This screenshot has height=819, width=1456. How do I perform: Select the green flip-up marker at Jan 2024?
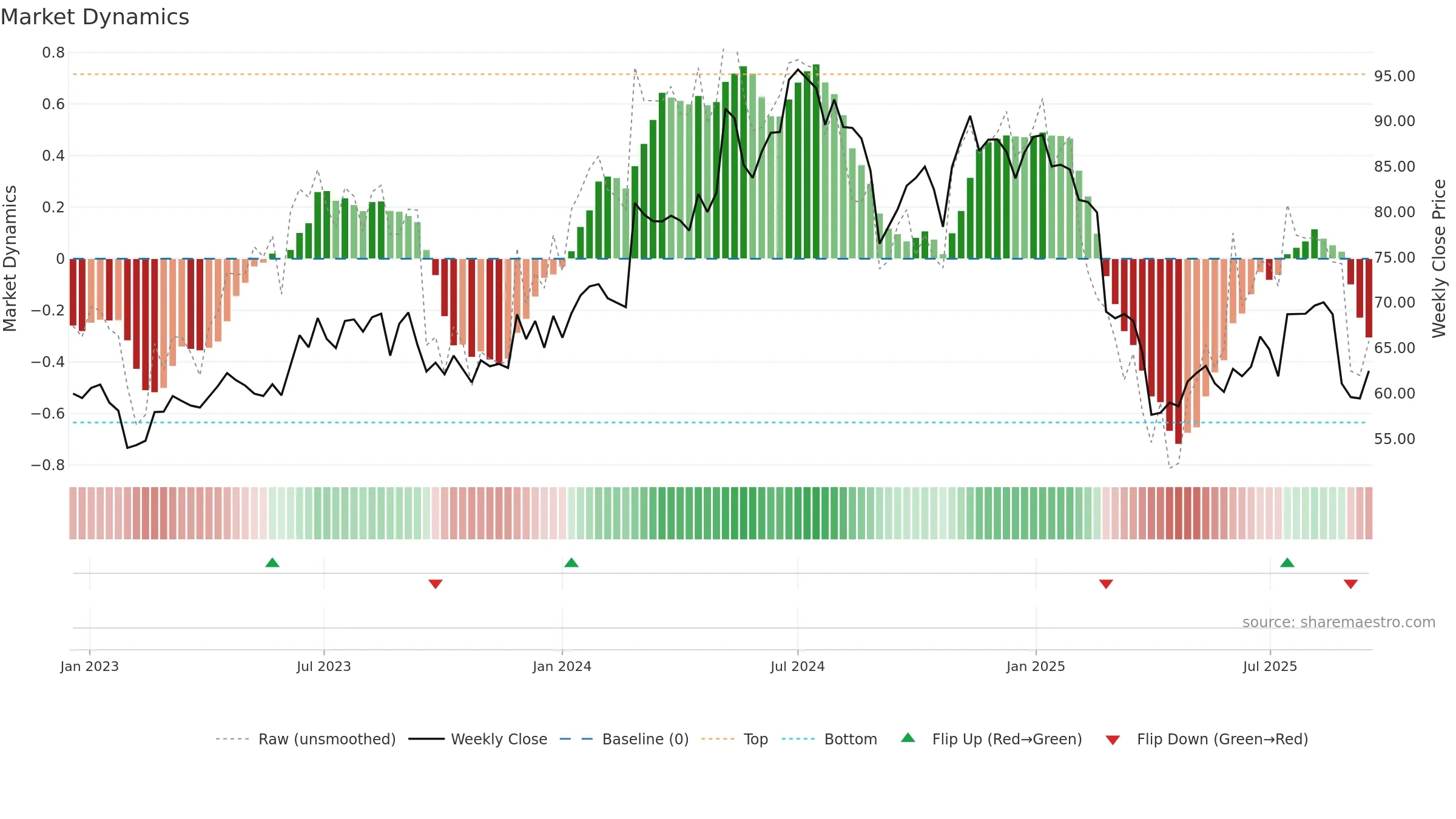point(571,562)
